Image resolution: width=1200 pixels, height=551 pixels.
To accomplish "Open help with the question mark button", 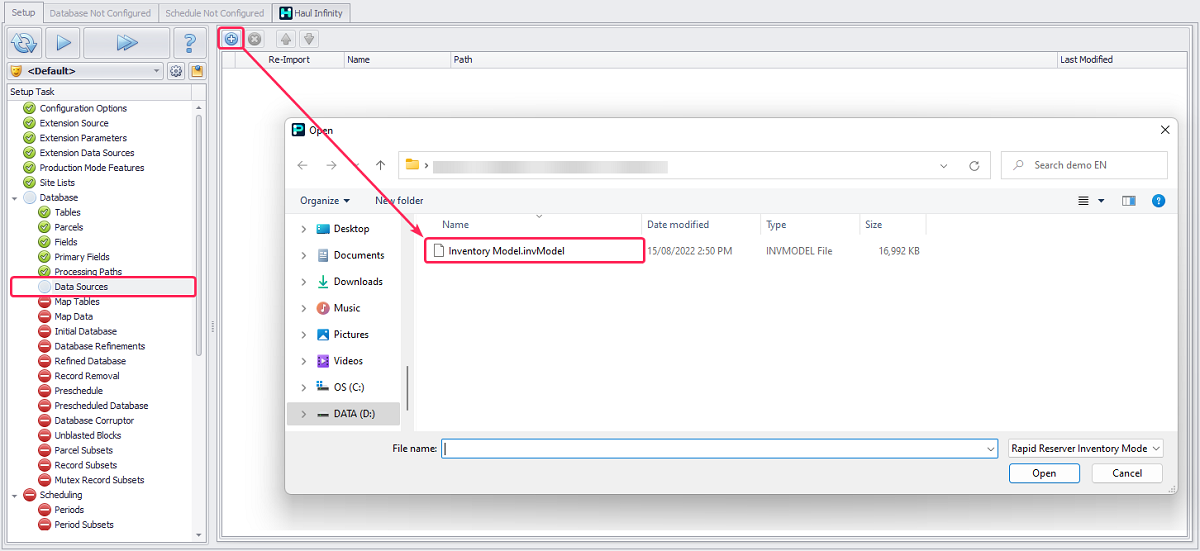I will coord(189,43).
